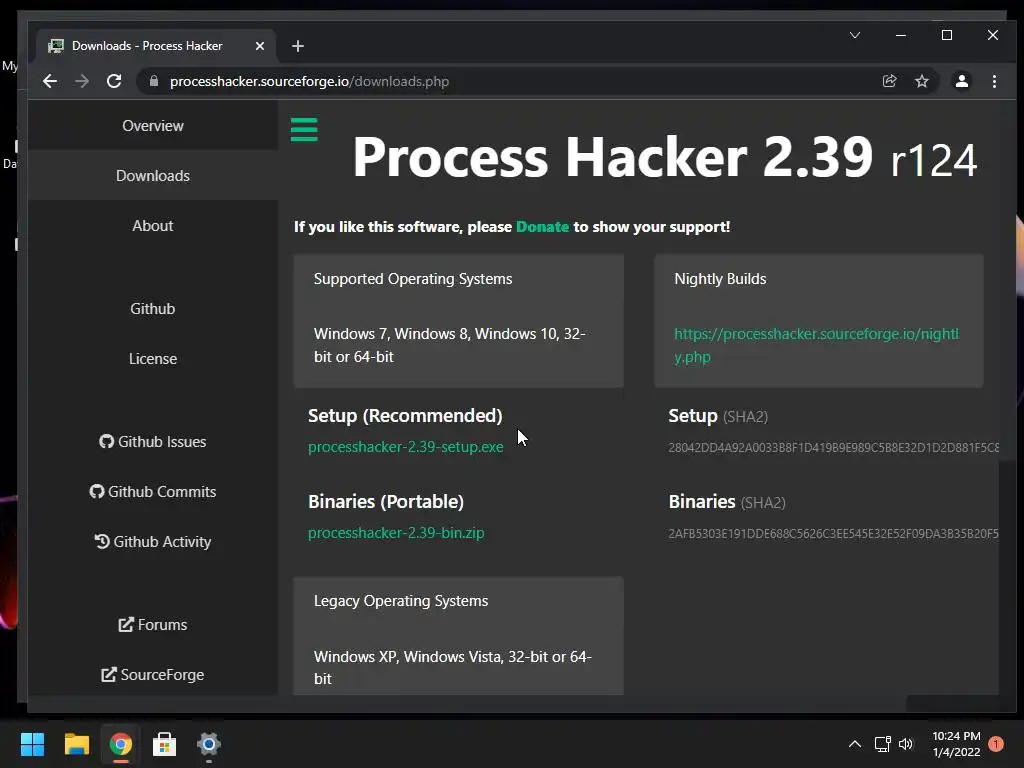Image resolution: width=1024 pixels, height=768 pixels.
Task: Bookmark this page with the star icon
Action: pyautogui.click(x=921, y=81)
